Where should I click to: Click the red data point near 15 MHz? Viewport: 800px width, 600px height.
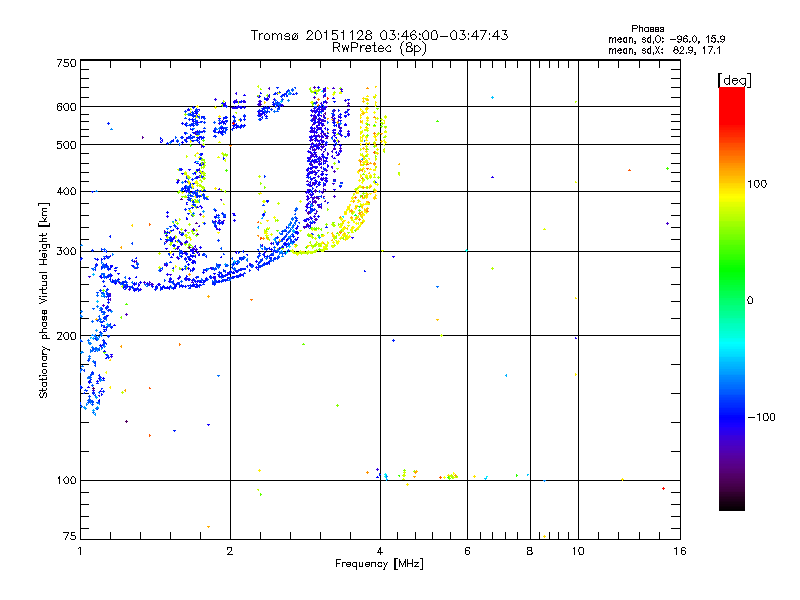point(663,489)
